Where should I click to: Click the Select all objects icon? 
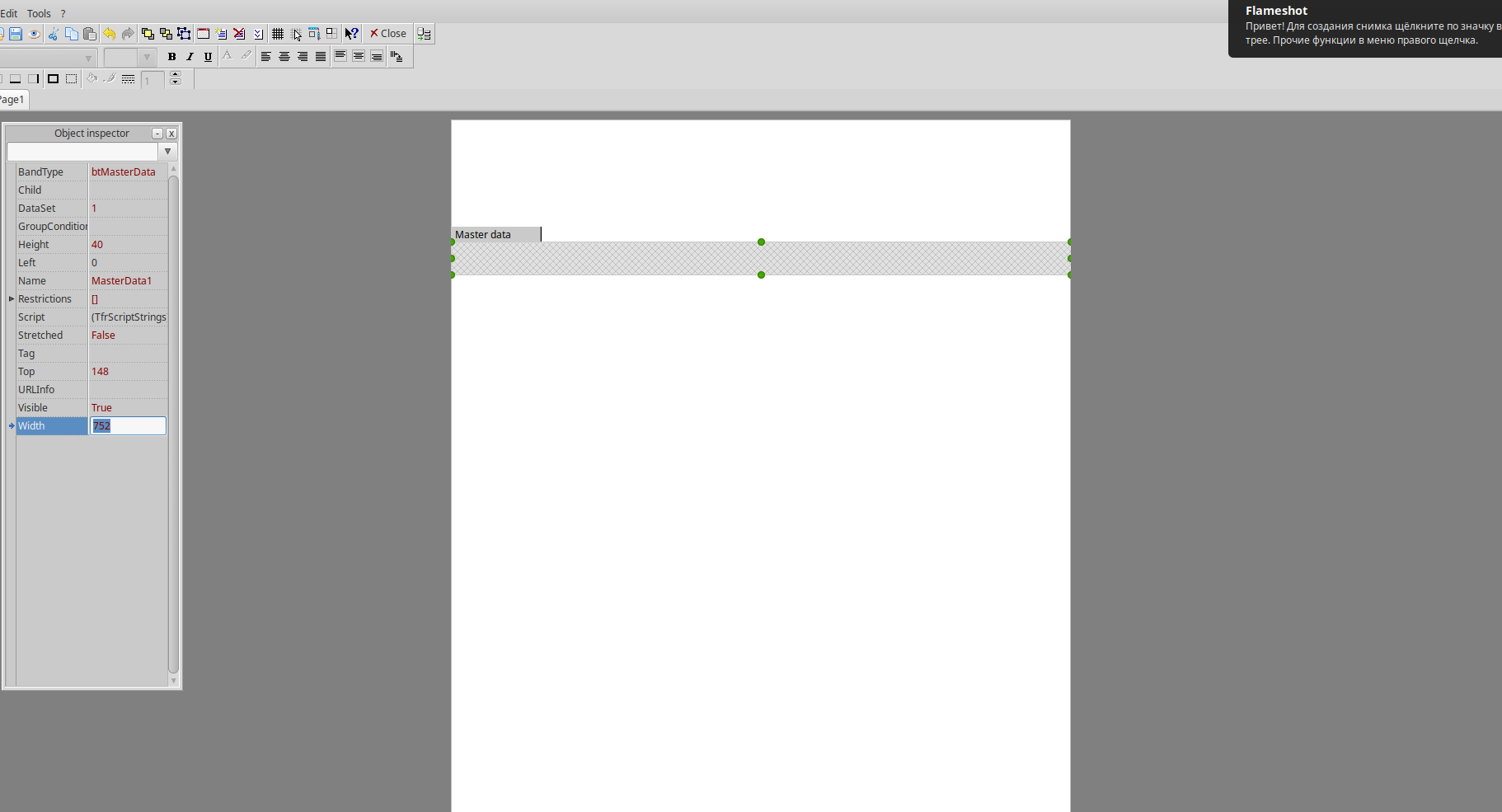pyautogui.click(x=184, y=34)
